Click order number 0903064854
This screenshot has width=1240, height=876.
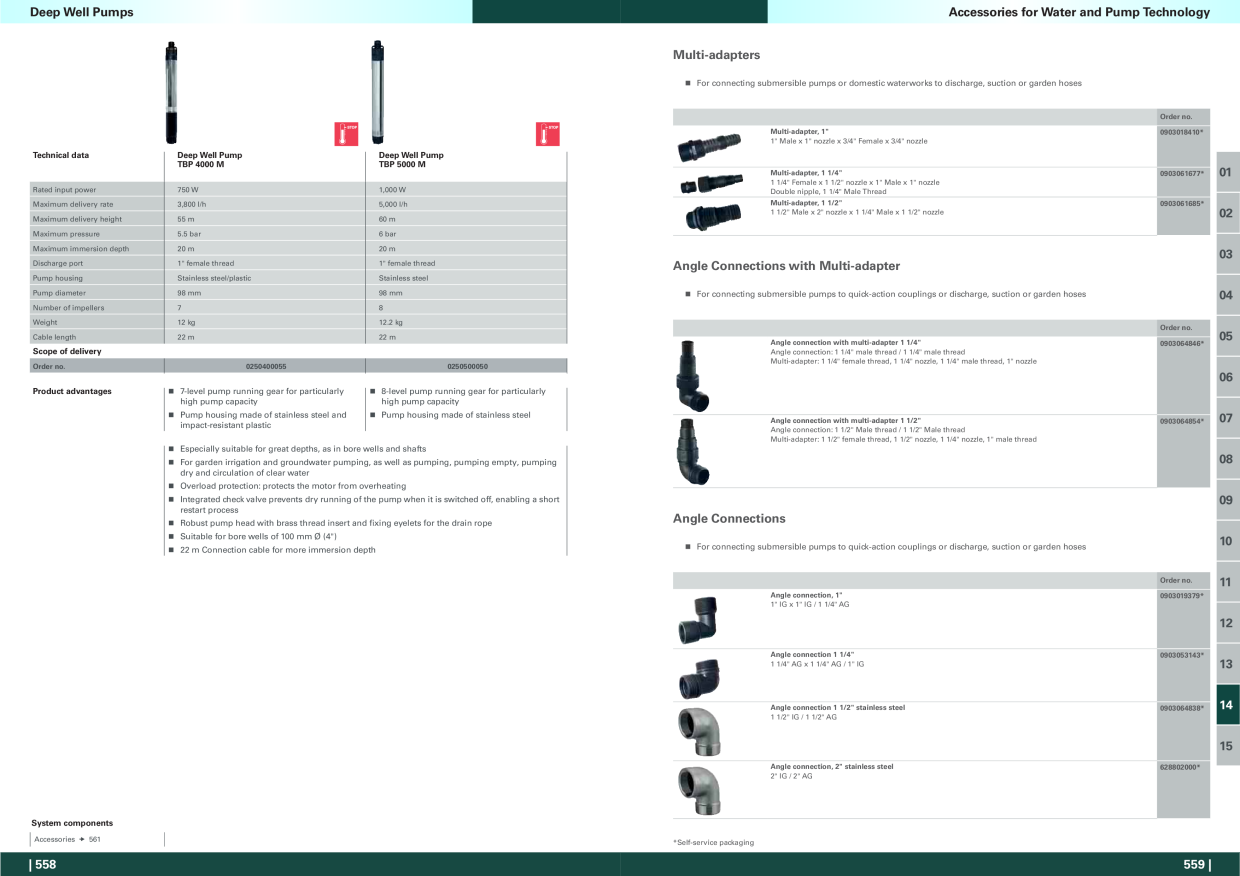pos(1181,421)
